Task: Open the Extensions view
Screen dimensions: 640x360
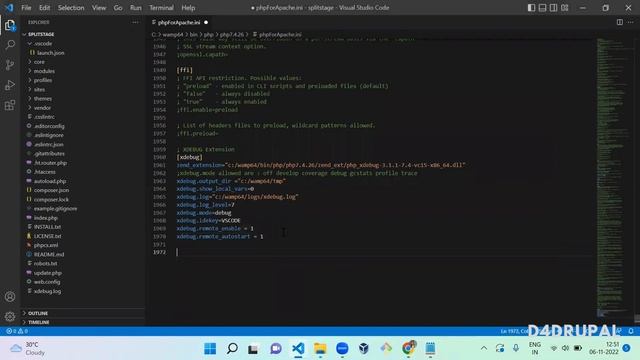Action: click(x=10, y=105)
